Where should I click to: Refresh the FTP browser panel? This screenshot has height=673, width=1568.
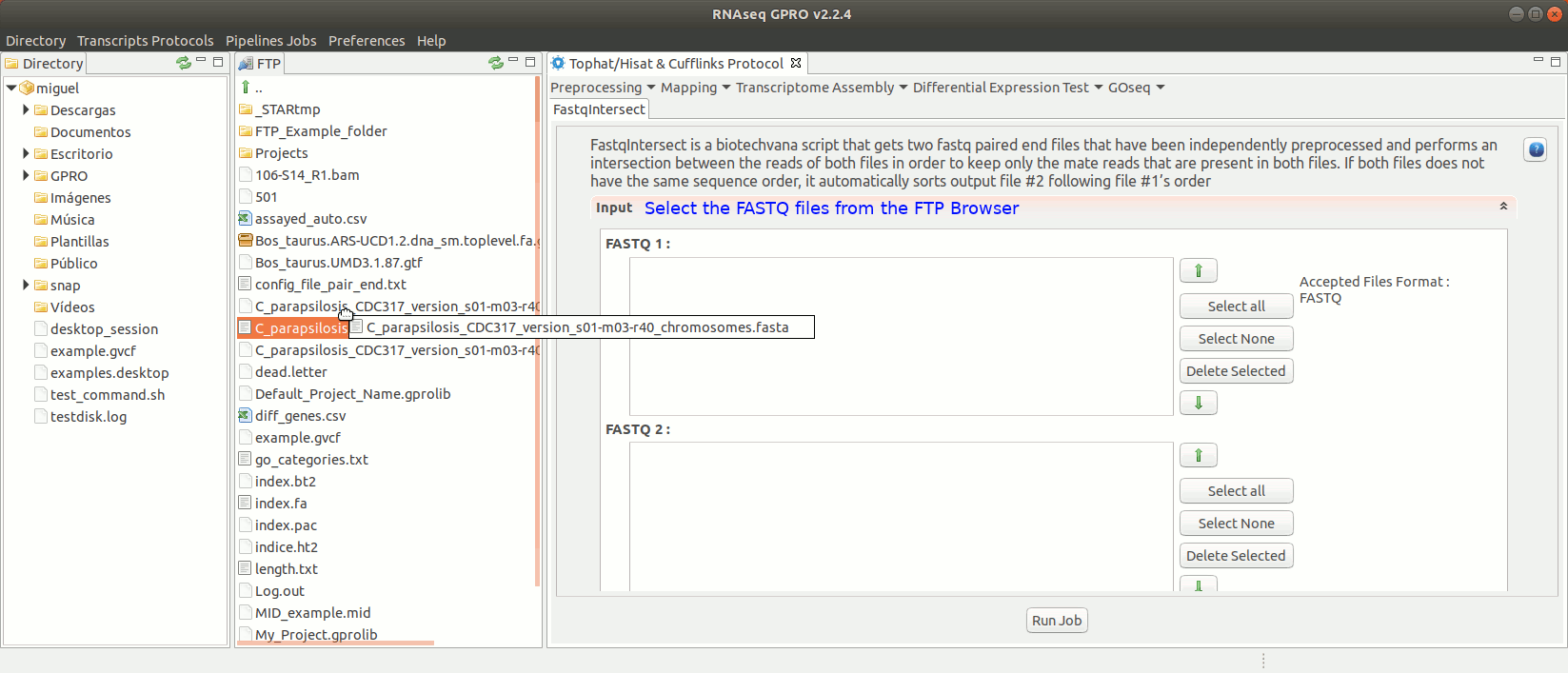tap(495, 63)
